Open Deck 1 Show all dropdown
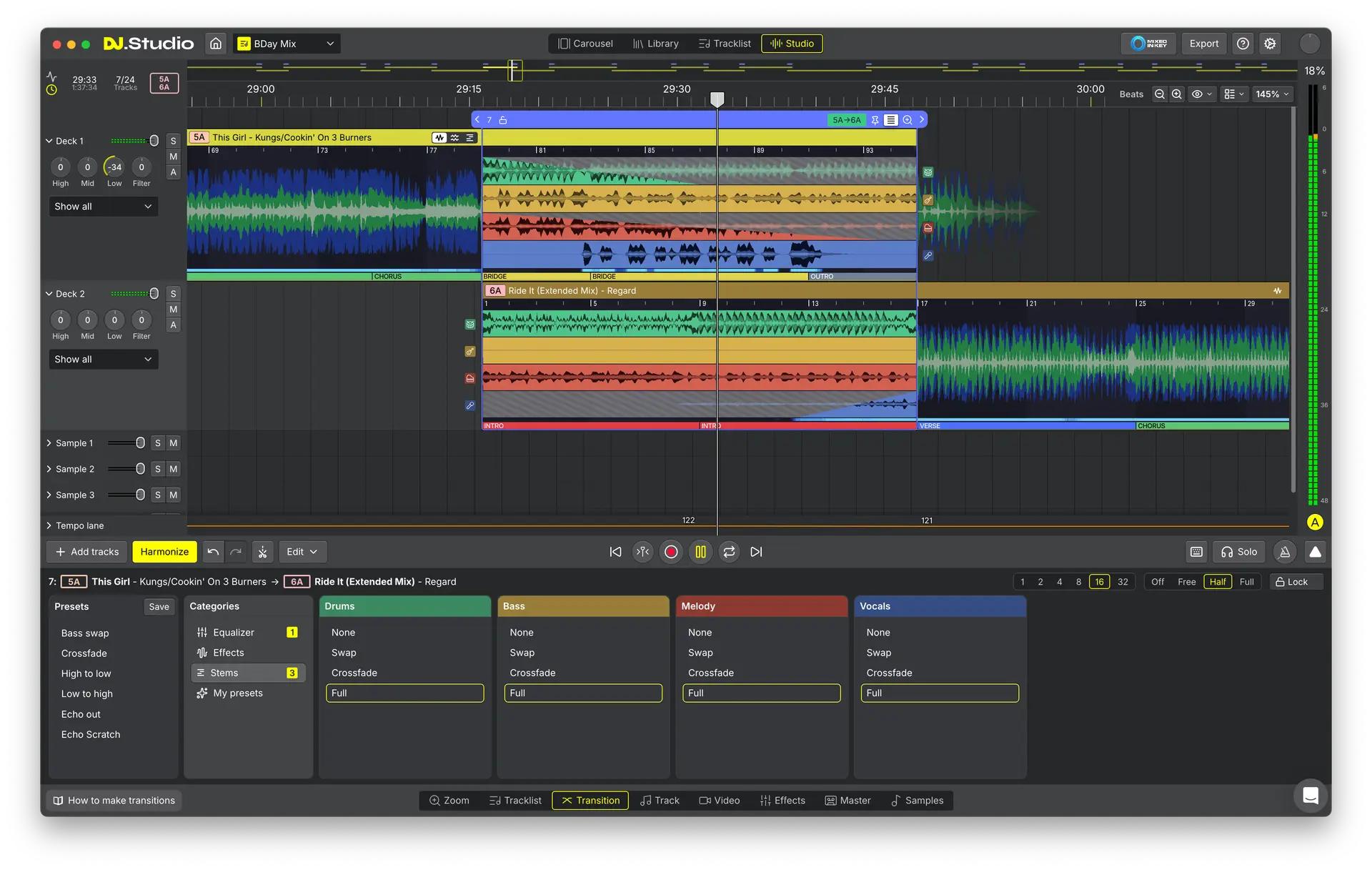The height and width of the screenshot is (870, 1372). point(103,207)
